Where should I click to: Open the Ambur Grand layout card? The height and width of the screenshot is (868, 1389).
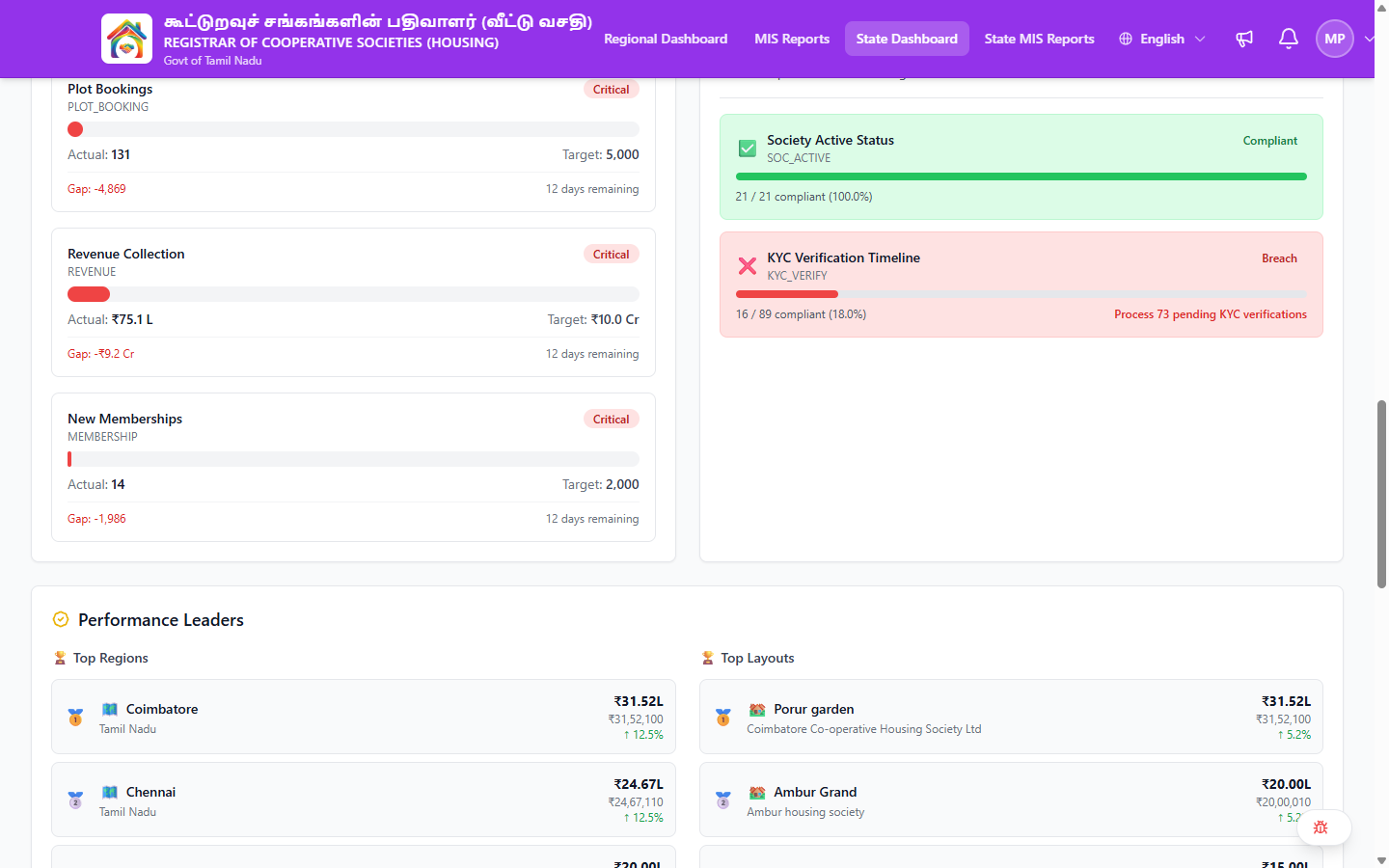coord(1011,800)
